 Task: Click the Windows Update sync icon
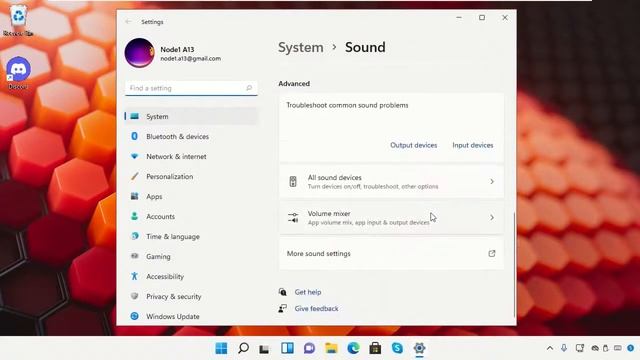[x=134, y=316]
